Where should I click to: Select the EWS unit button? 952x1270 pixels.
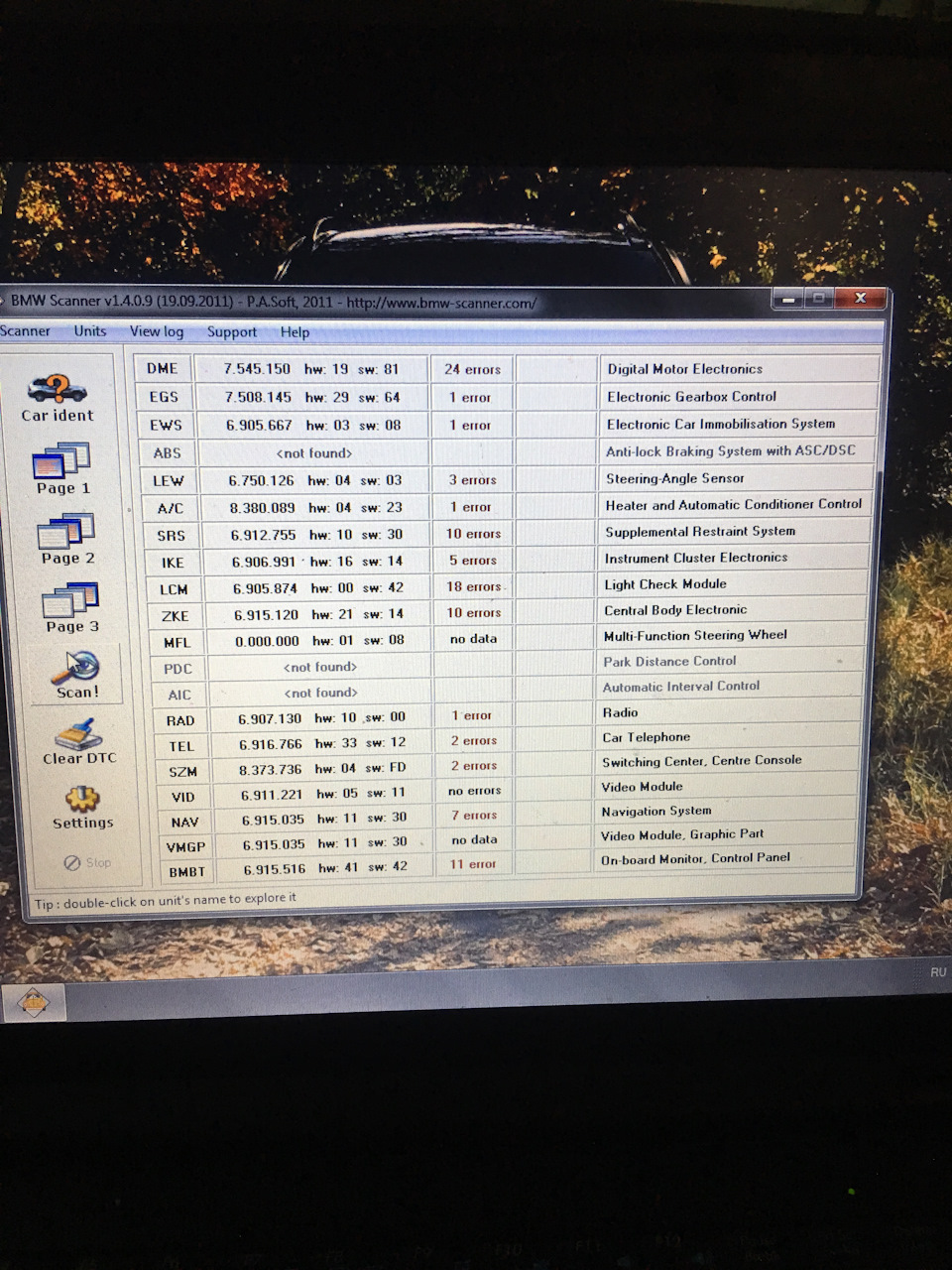[x=166, y=425]
